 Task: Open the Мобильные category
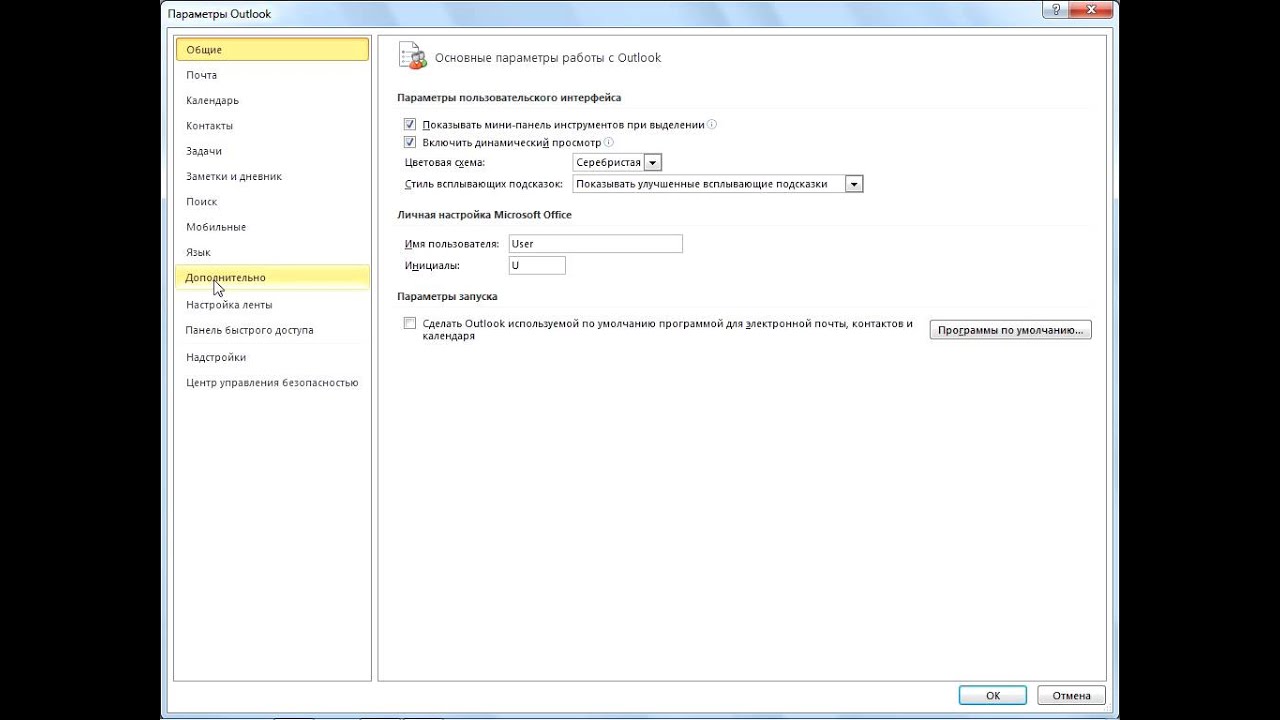coord(272,227)
